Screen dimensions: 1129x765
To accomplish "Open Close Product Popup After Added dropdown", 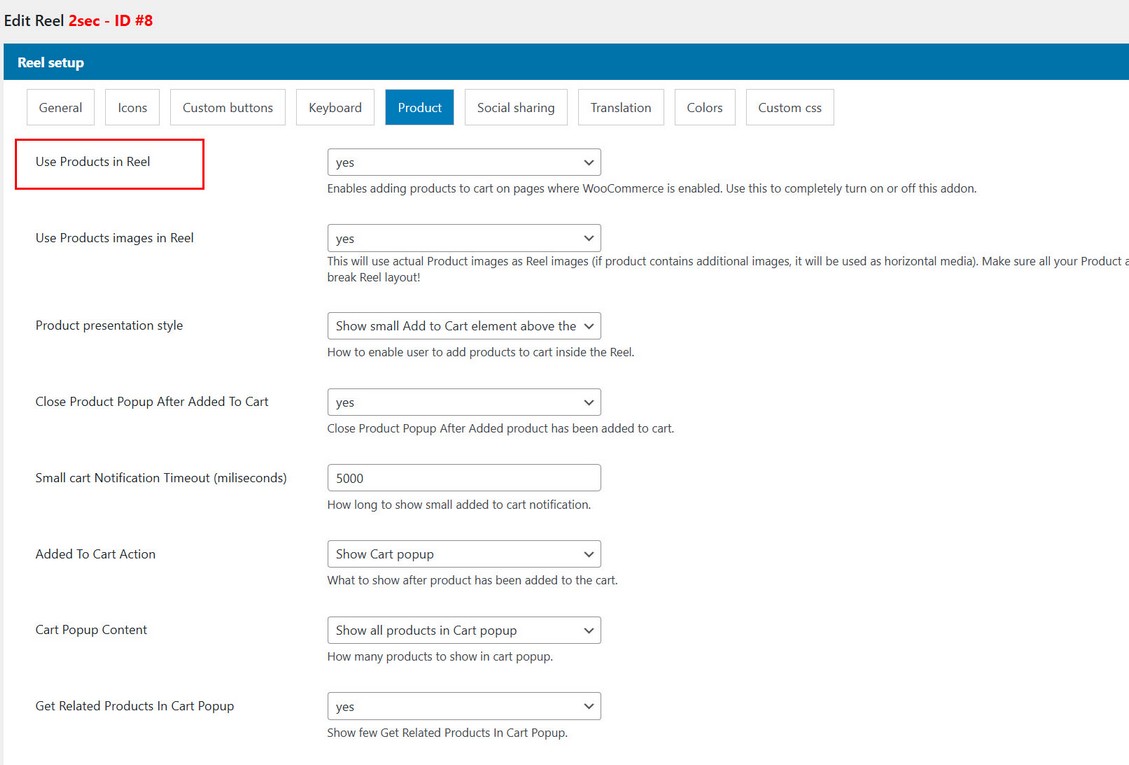I will pyautogui.click(x=464, y=402).
